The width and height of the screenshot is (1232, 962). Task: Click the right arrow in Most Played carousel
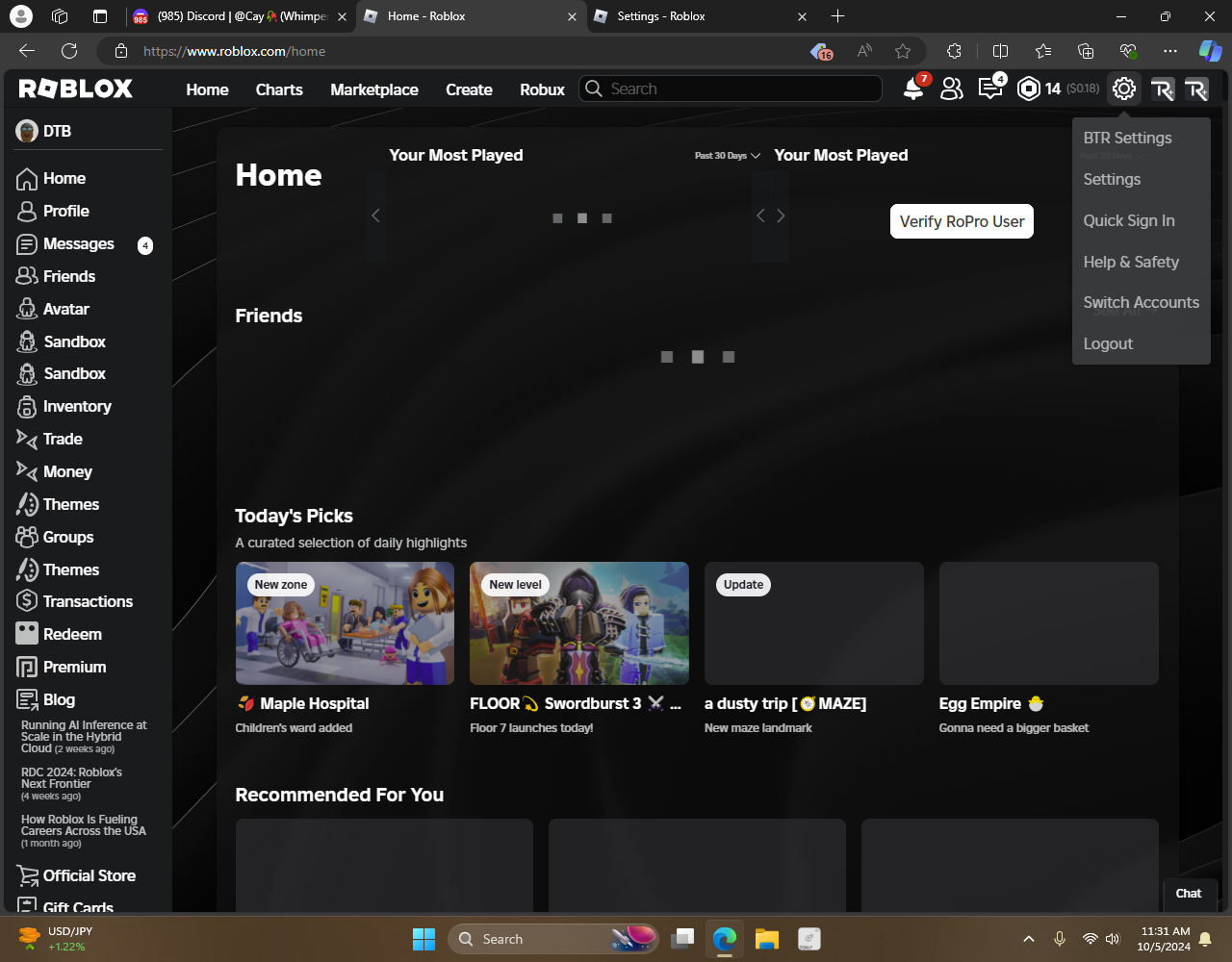coord(781,215)
